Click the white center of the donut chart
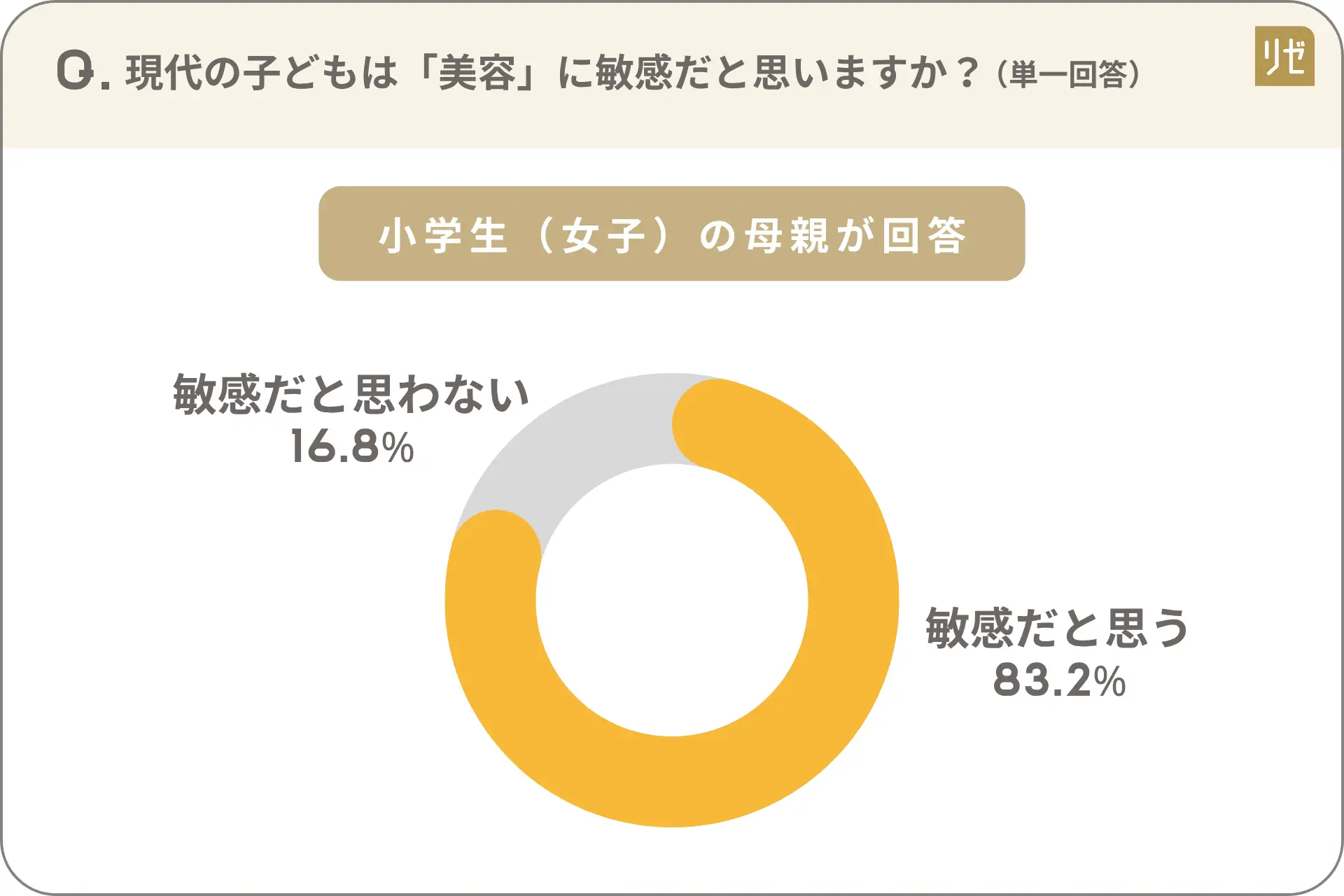The width and height of the screenshot is (1344, 896). tap(672, 601)
